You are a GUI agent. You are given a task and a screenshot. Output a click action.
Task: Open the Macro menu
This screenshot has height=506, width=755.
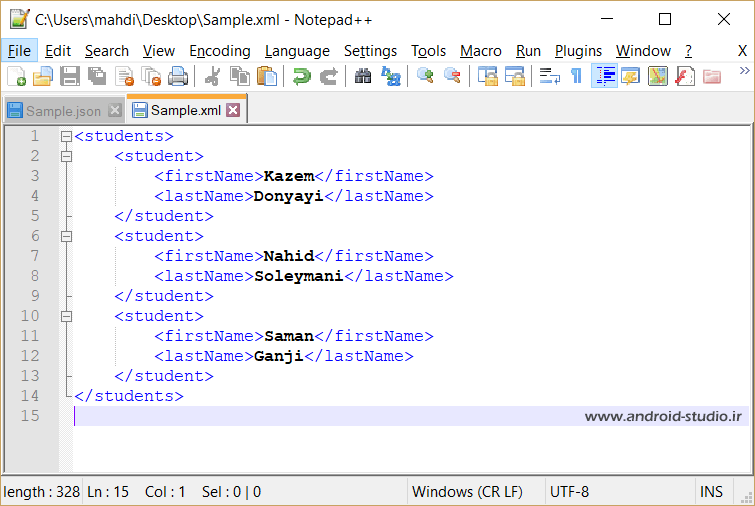481,51
